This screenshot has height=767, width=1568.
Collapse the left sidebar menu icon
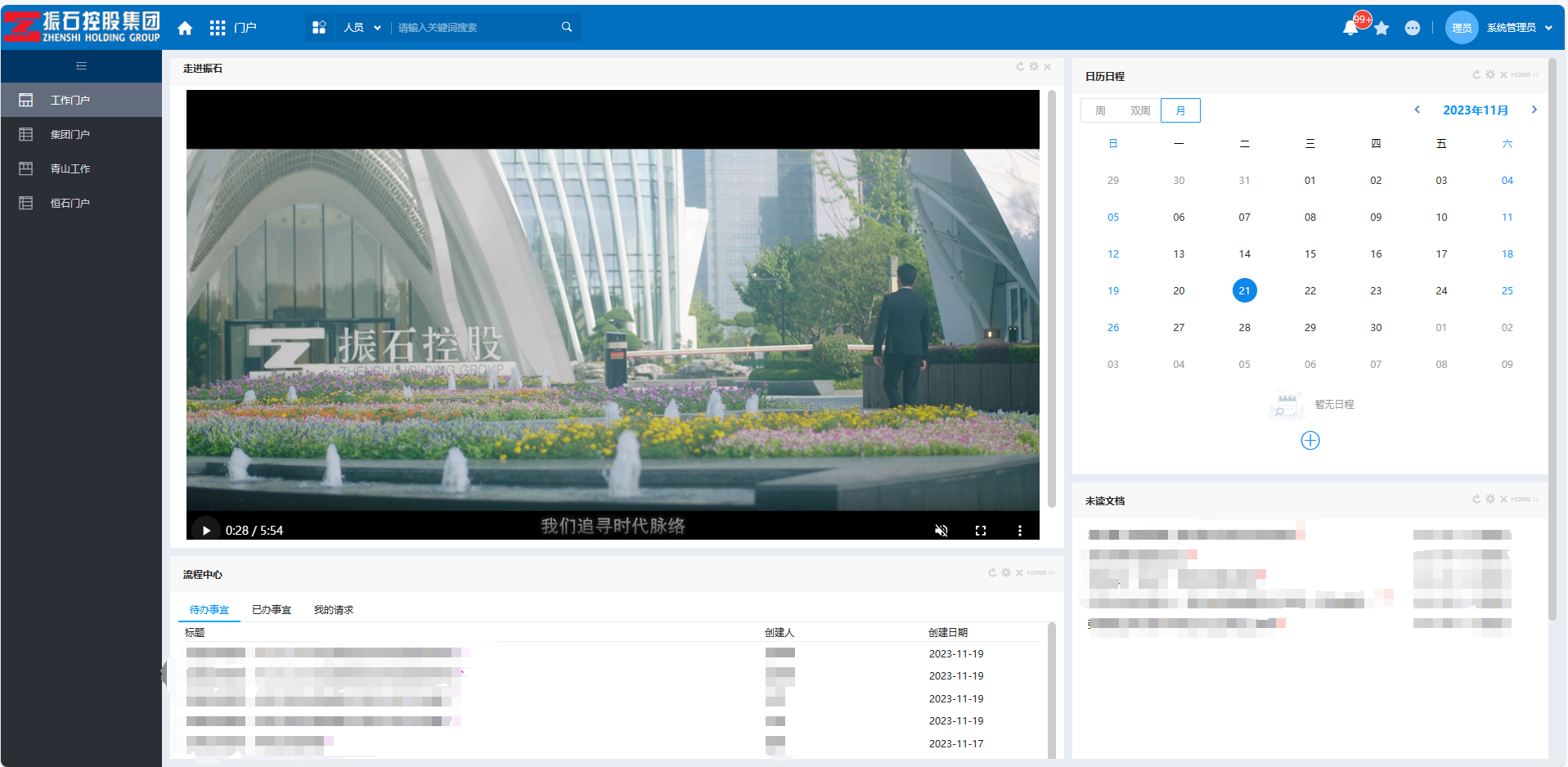(x=81, y=66)
